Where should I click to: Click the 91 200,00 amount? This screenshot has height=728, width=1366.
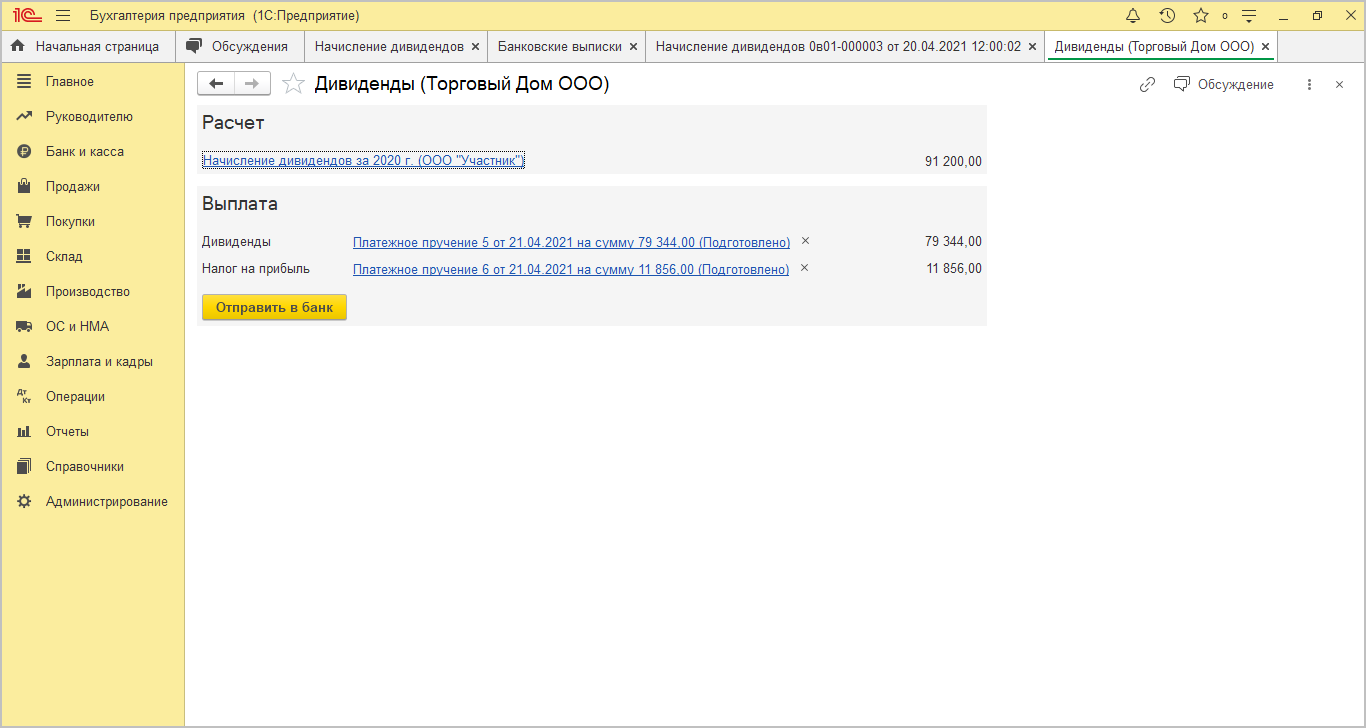click(x=953, y=161)
